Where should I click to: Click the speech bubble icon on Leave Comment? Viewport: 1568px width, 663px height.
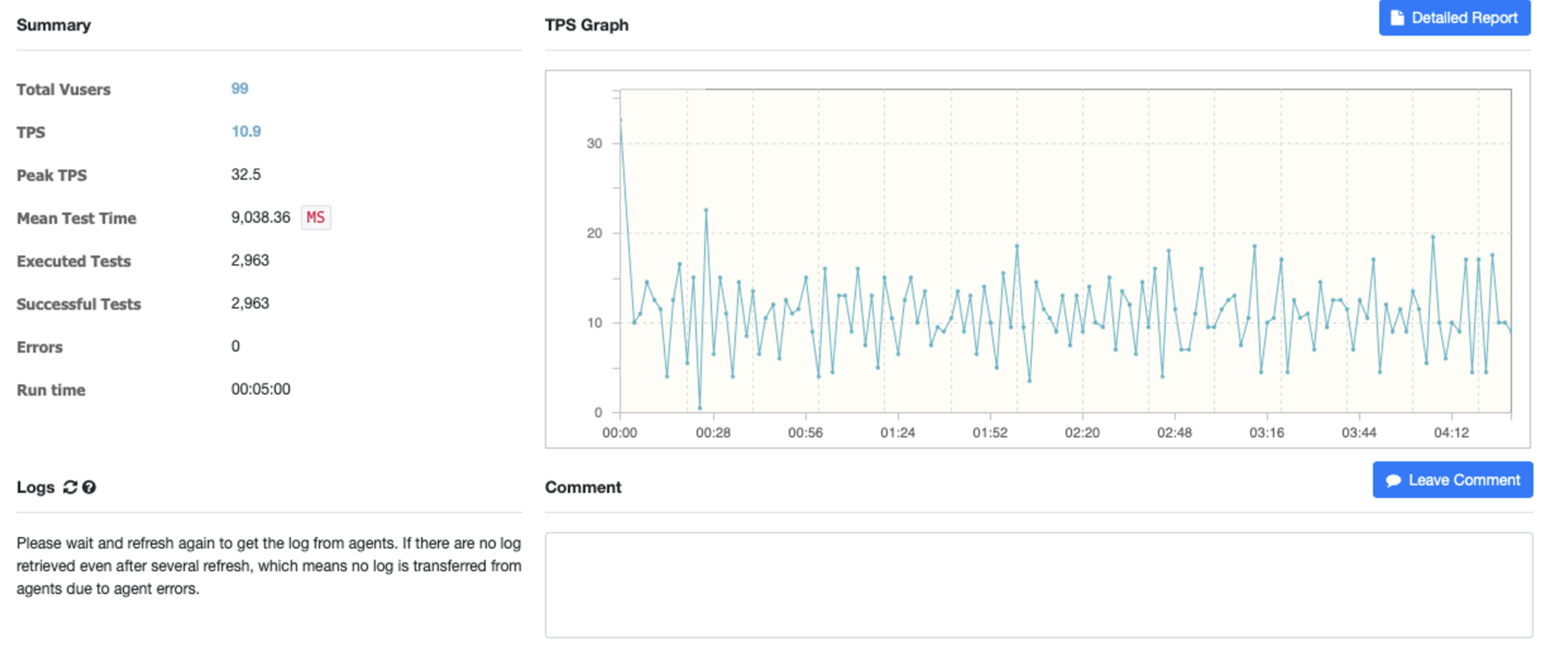1393,481
